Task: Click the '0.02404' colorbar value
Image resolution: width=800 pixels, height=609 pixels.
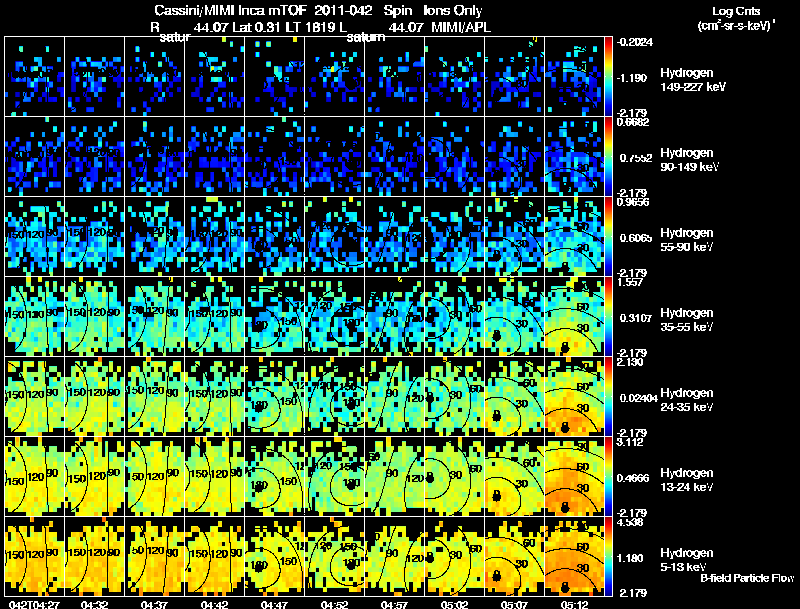Action: (638, 398)
